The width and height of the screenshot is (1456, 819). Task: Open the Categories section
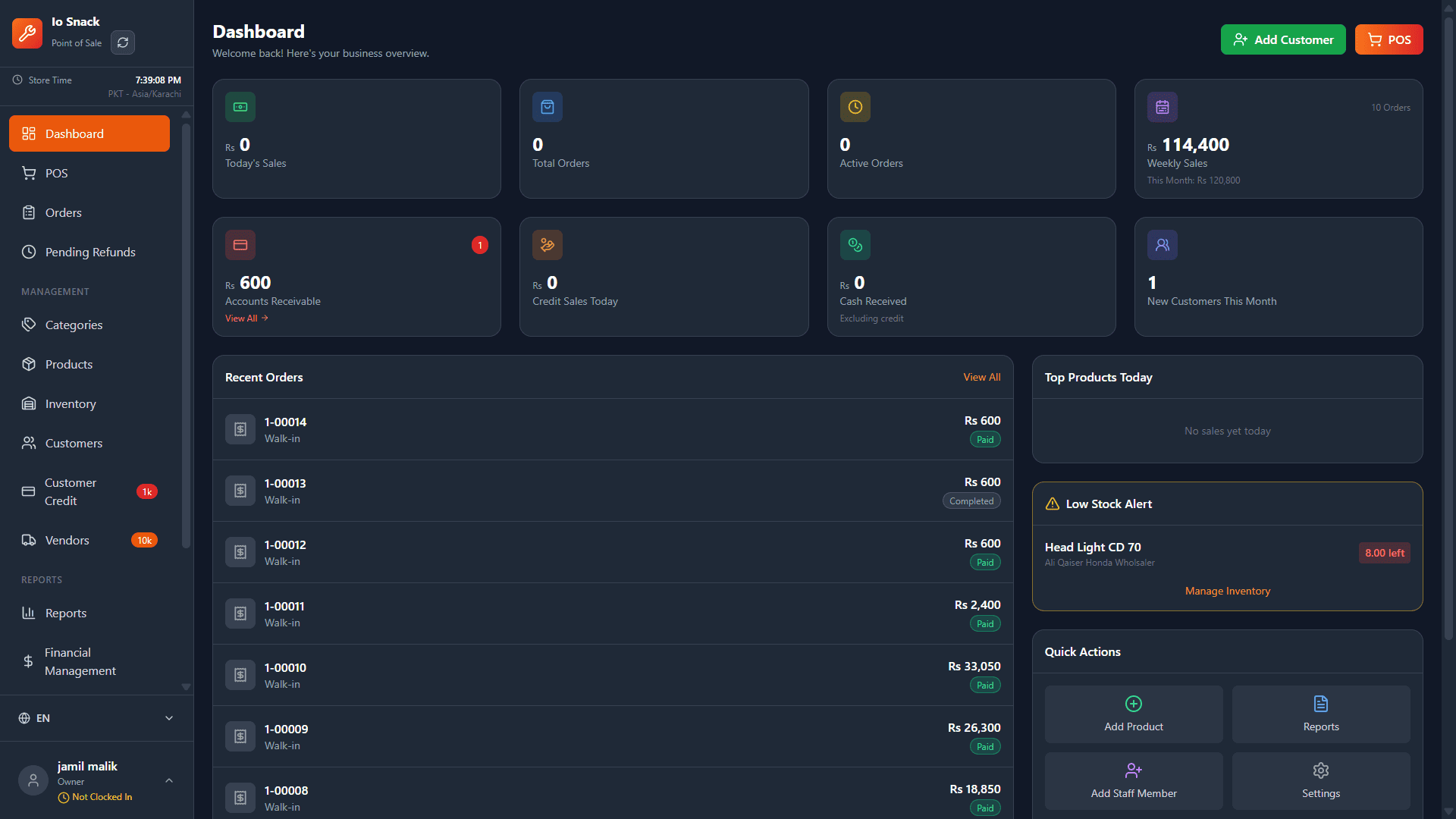(74, 325)
